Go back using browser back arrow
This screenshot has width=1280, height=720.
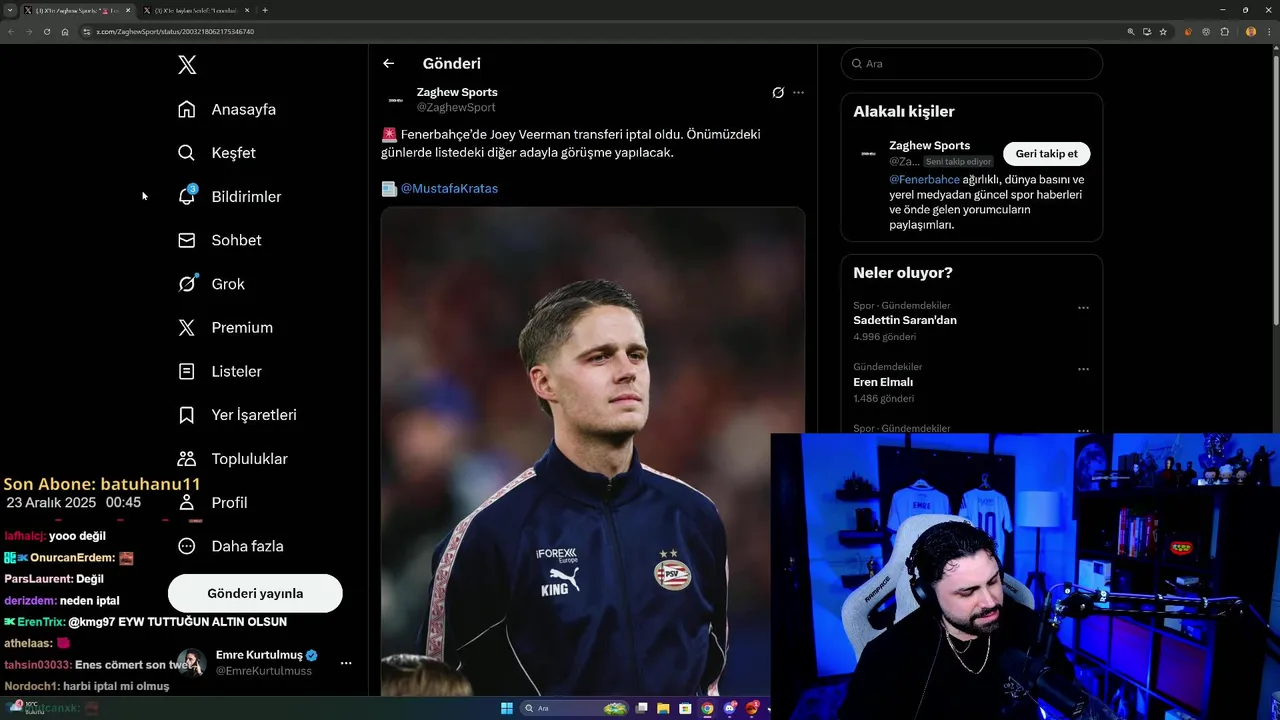pyautogui.click(x=10, y=31)
